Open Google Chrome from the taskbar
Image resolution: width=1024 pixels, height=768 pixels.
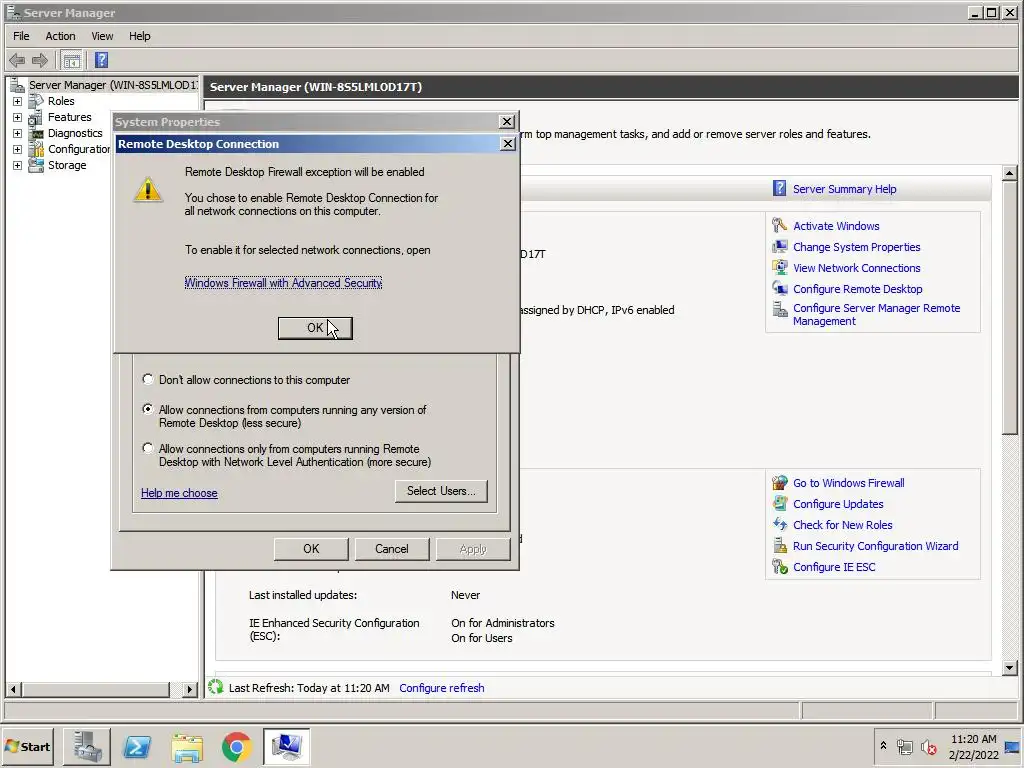(x=236, y=747)
